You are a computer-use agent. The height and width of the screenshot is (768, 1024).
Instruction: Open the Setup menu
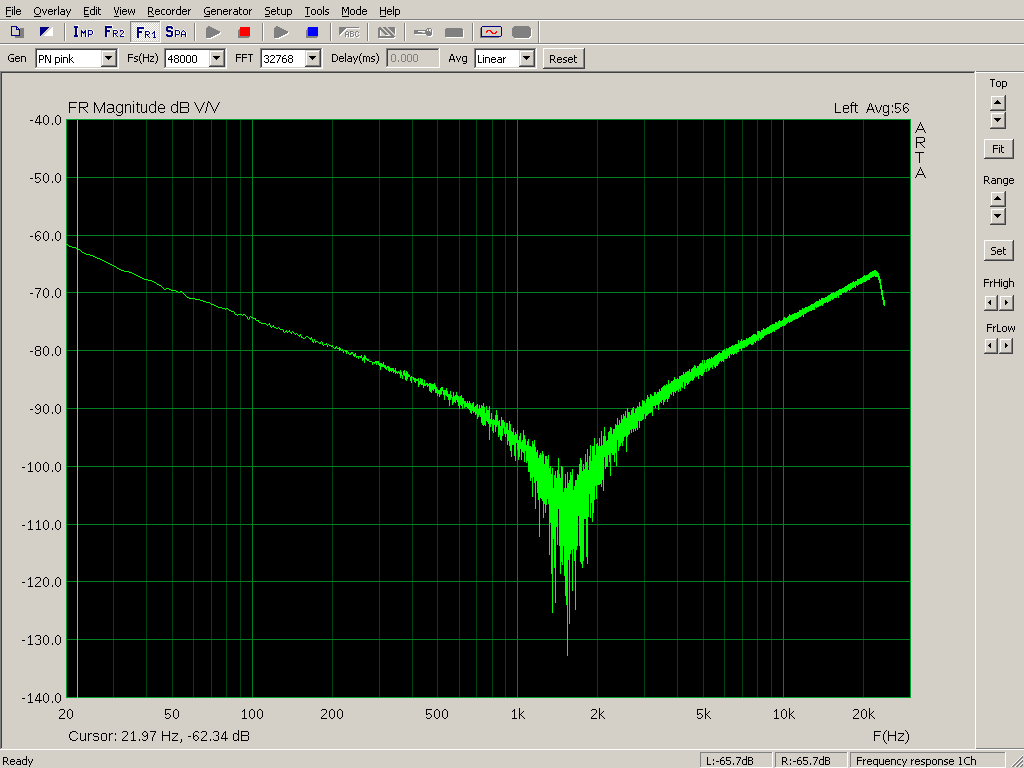[x=278, y=11]
